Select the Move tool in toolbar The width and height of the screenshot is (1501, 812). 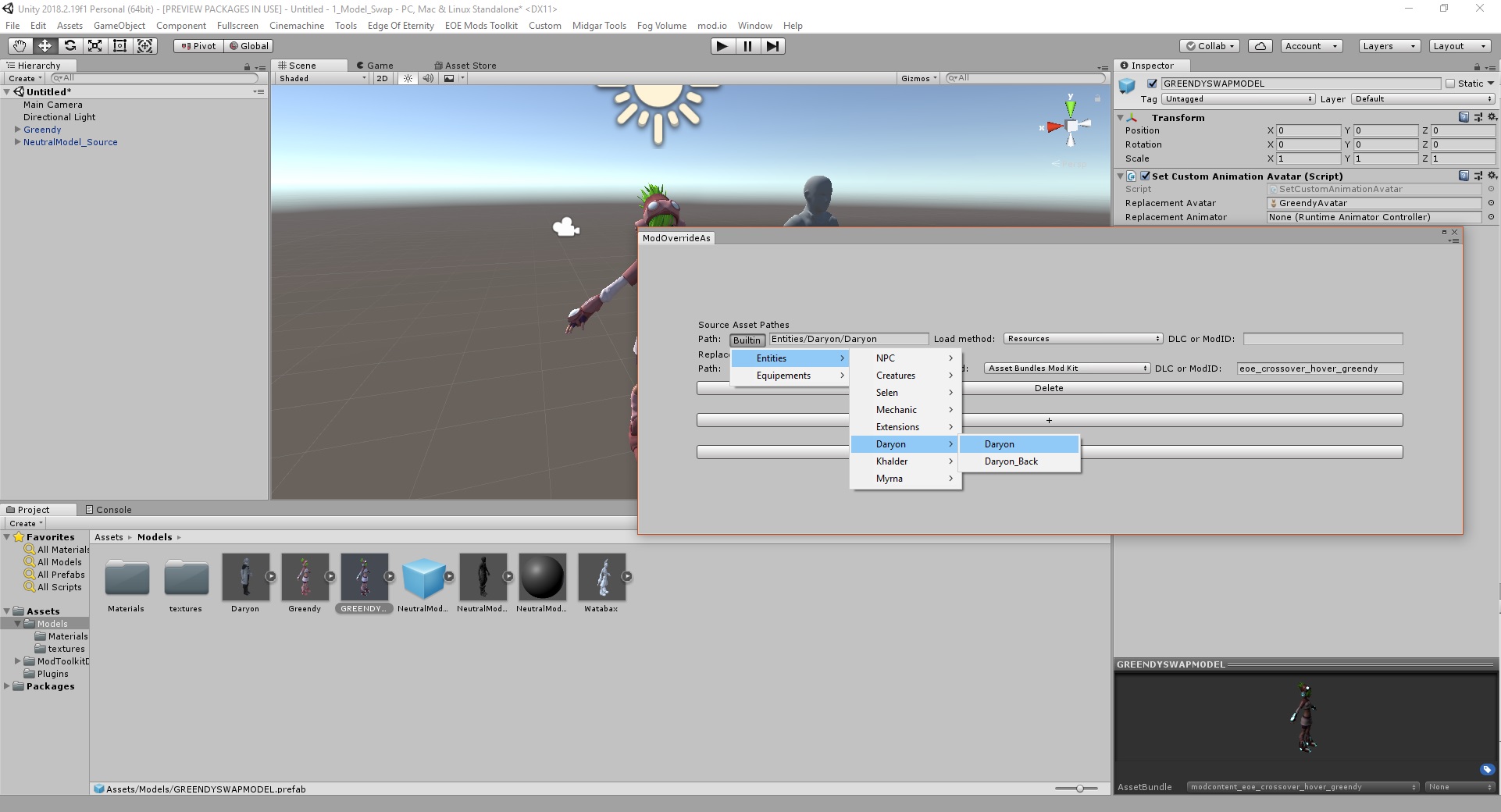[45, 46]
